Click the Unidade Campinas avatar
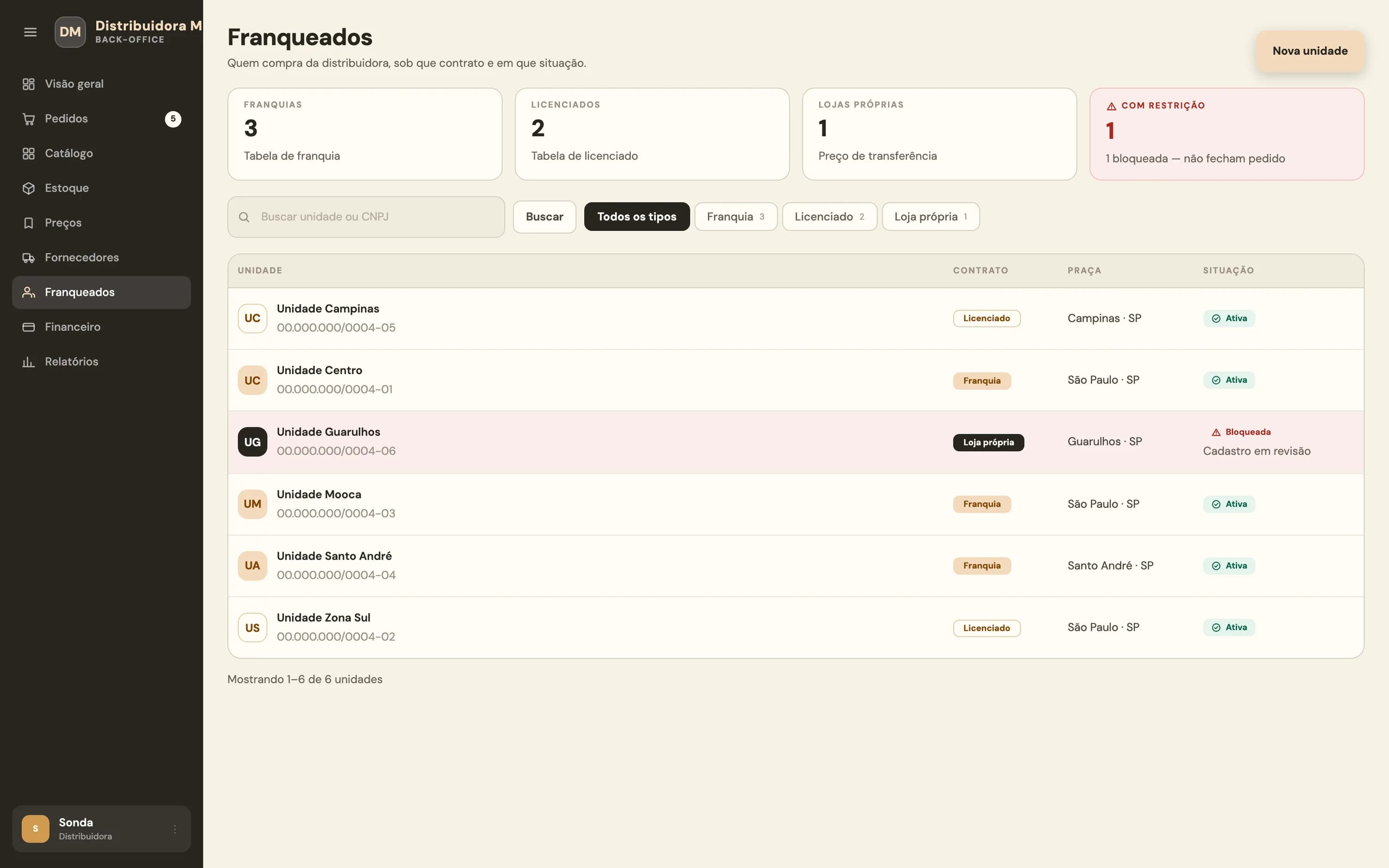The width and height of the screenshot is (1389, 868). pyautogui.click(x=252, y=318)
